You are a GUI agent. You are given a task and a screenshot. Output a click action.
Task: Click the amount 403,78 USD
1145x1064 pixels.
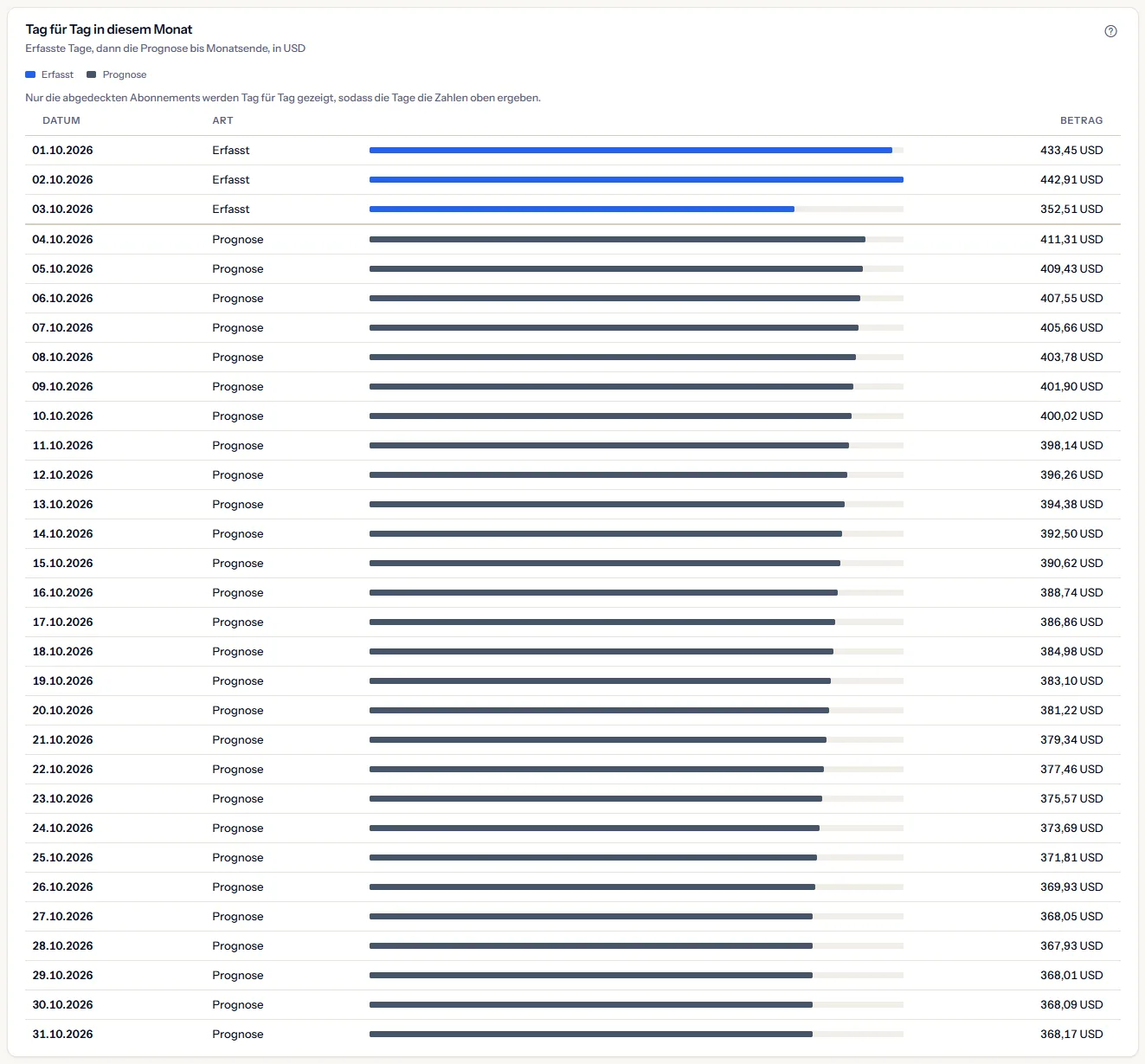pyautogui.click(x=1071, y=357)
